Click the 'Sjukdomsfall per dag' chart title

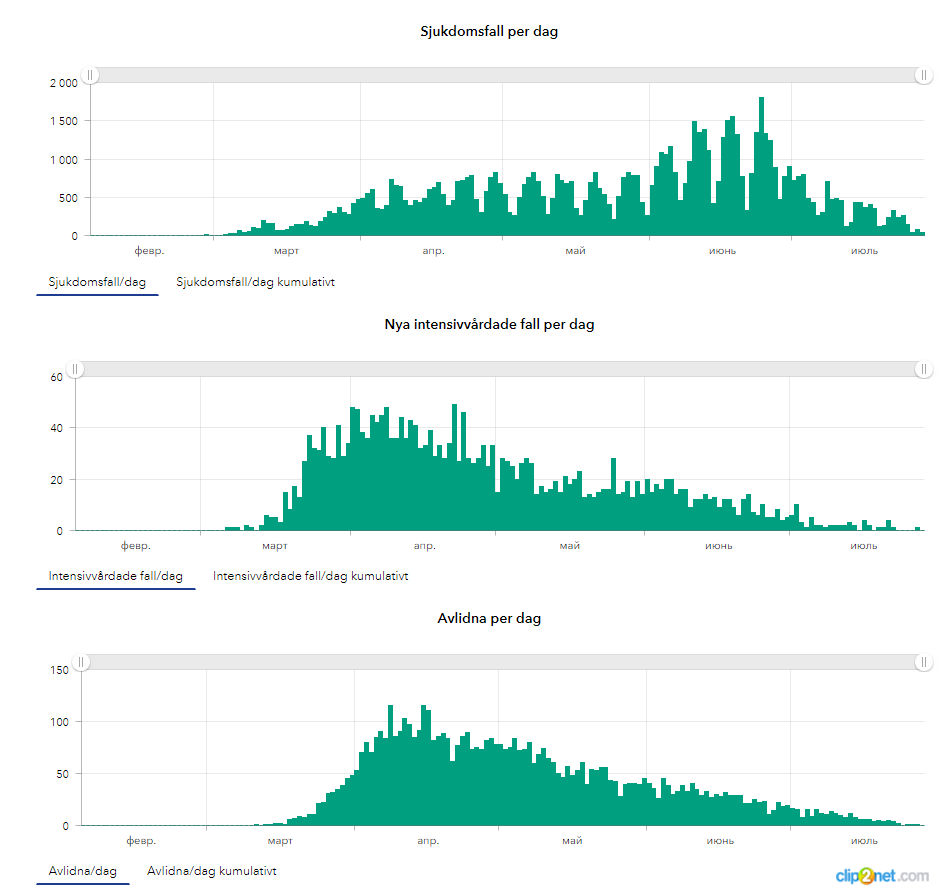click(x=489, y=31)
